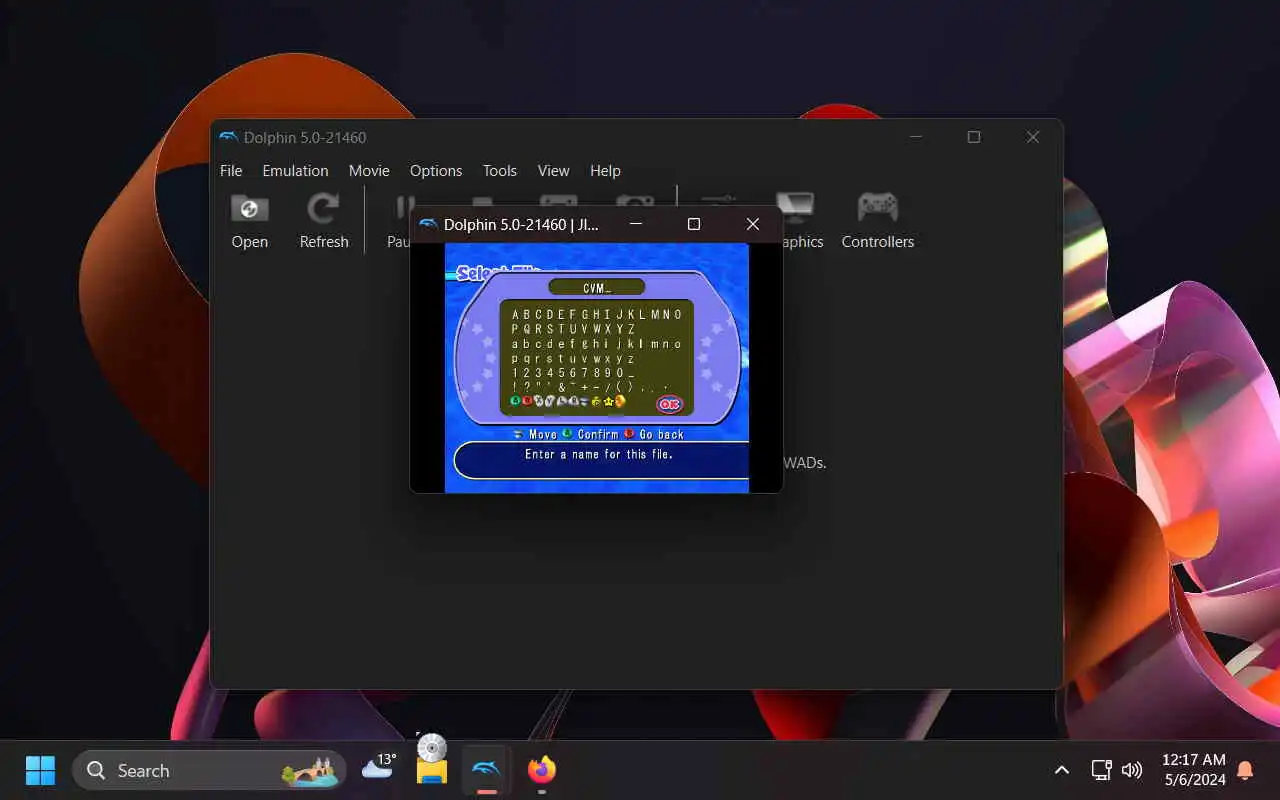The width and height of the screenshot is (1280, 800).
Task: Open the Options menu
Action: click(436, 171)
